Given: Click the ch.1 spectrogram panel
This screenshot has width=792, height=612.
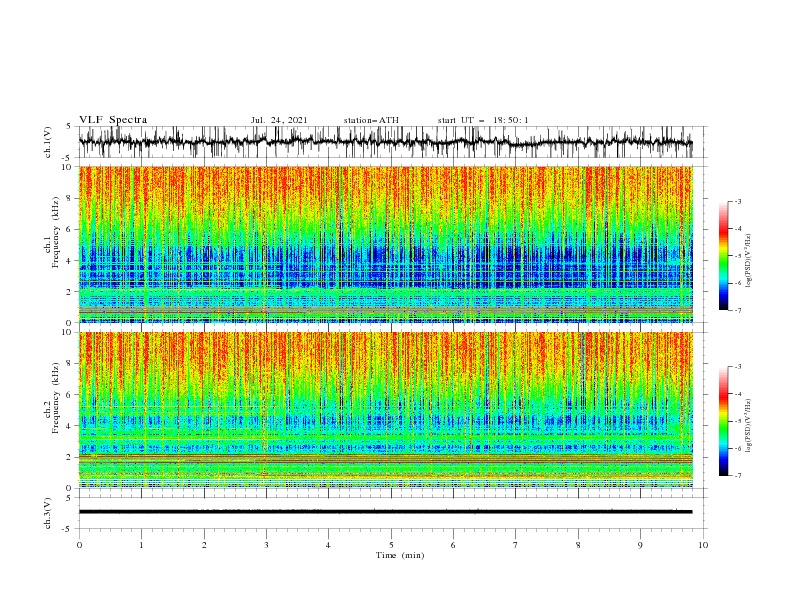Looking at the screenshot, I should [x=385, y=244].
